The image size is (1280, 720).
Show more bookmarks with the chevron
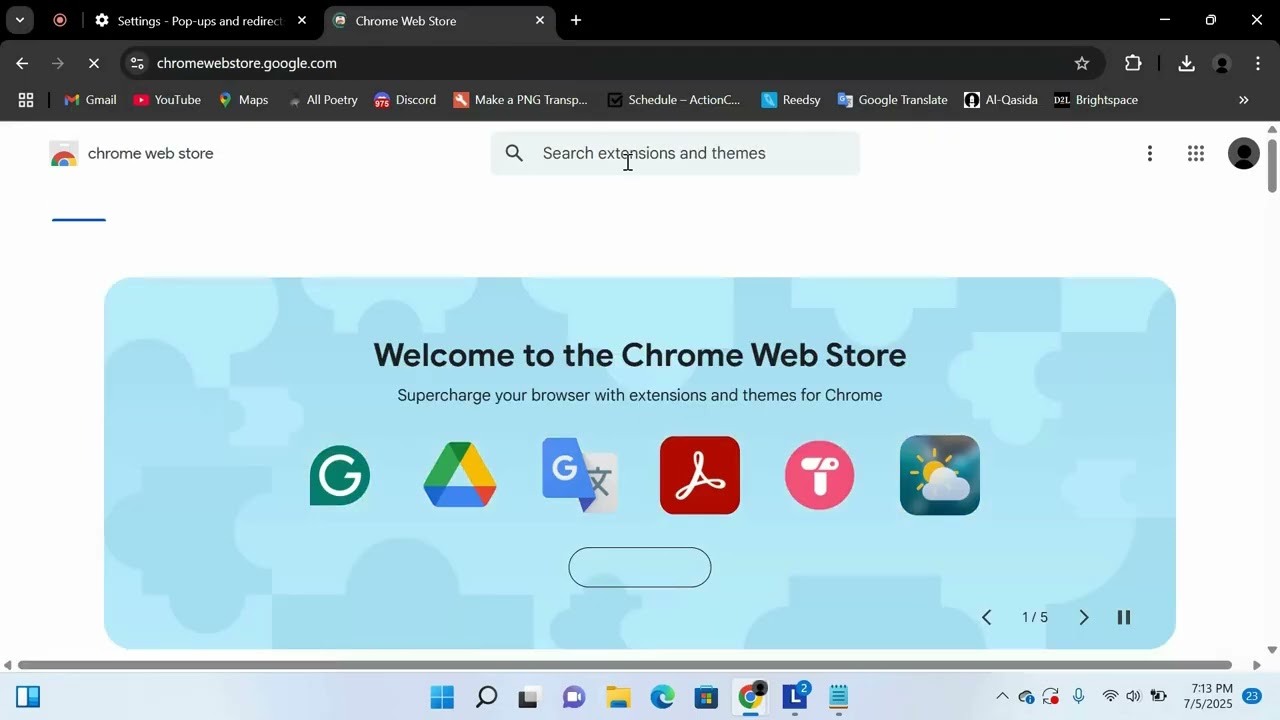pyautogui.click(x=1244, y=100)
